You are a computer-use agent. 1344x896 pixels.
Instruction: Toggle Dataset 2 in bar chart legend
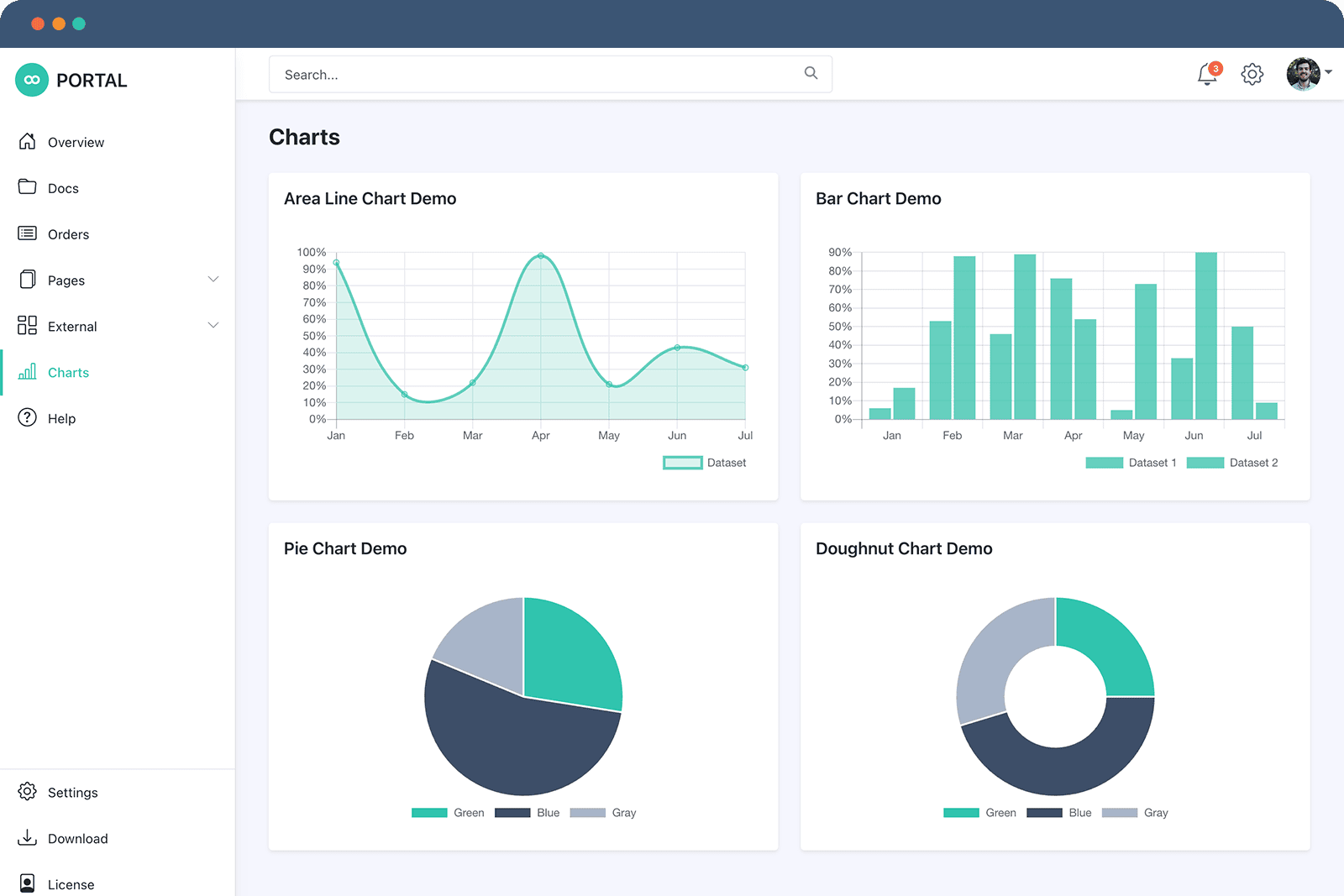pos(1232,463)
